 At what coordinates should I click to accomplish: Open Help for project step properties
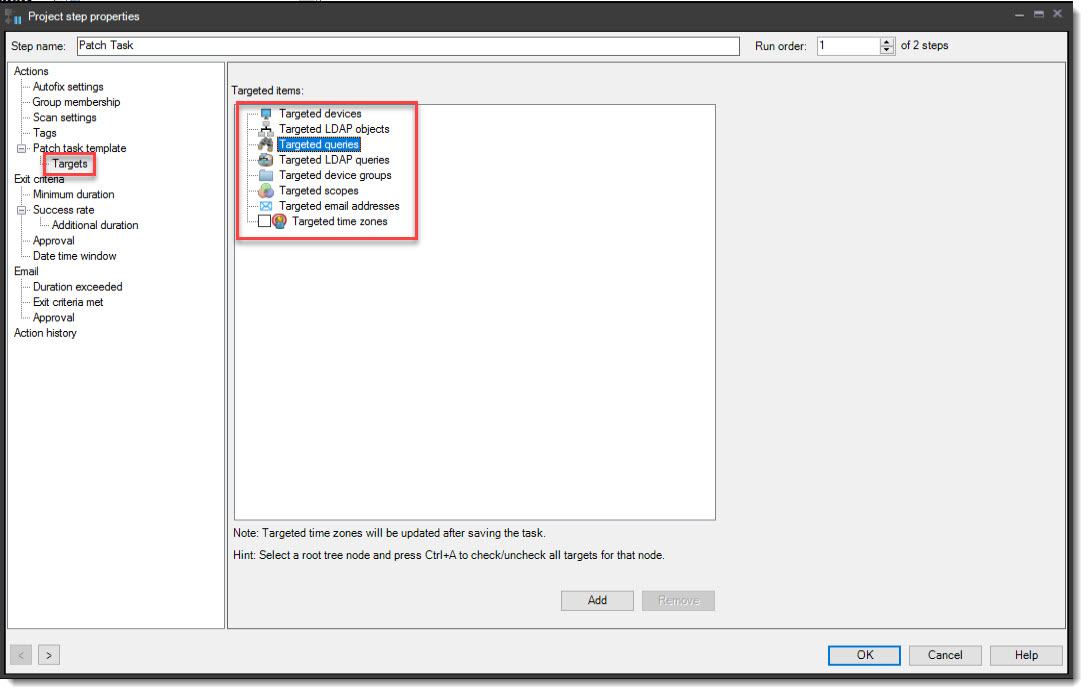click(1026, 655)
